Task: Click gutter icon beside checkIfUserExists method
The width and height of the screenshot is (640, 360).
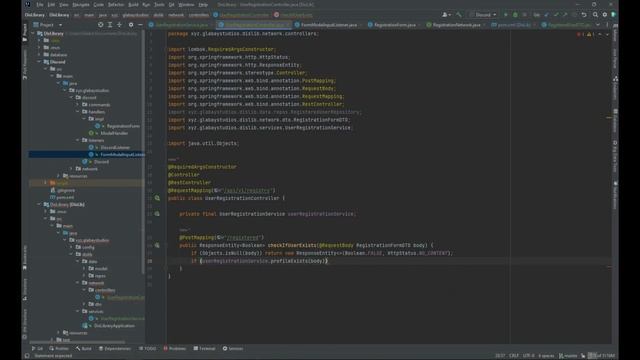Action: tap(157, 246)
